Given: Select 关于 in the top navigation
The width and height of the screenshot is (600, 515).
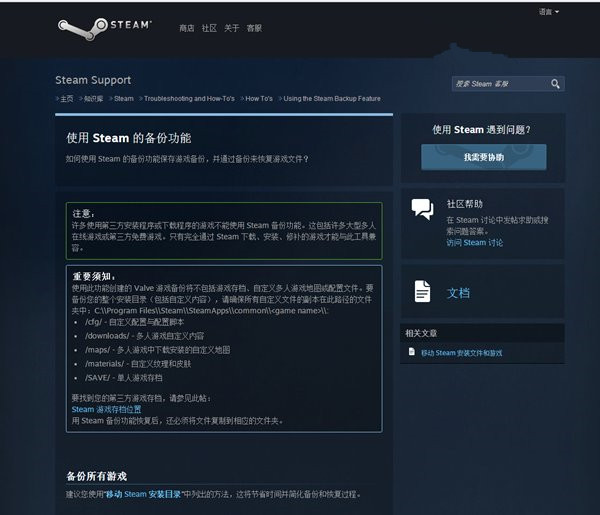Looking at the screenshot, I should click(232, 28).
